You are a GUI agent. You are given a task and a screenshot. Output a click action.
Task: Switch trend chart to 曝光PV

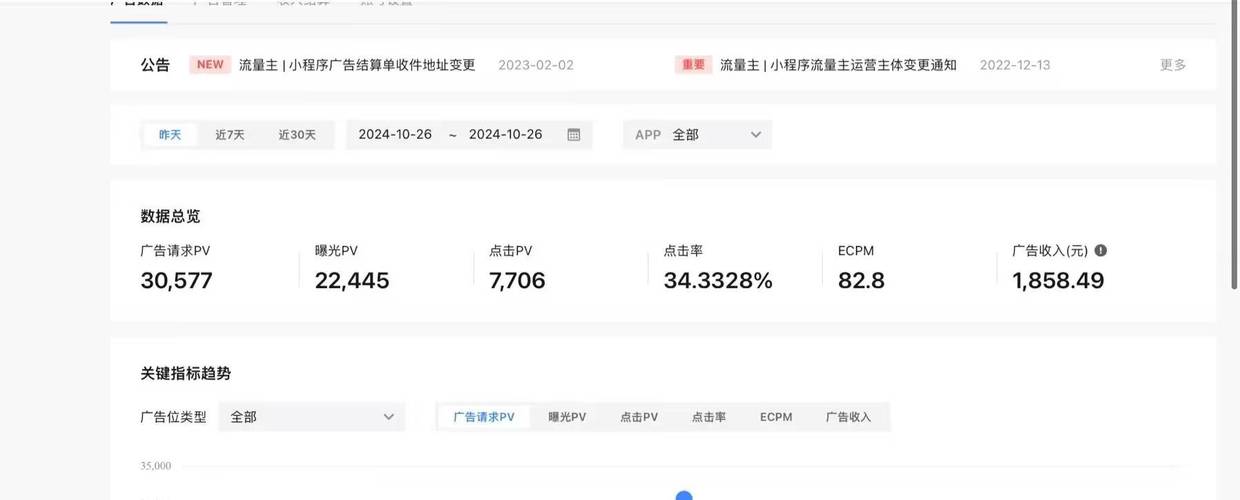(567, 417)
